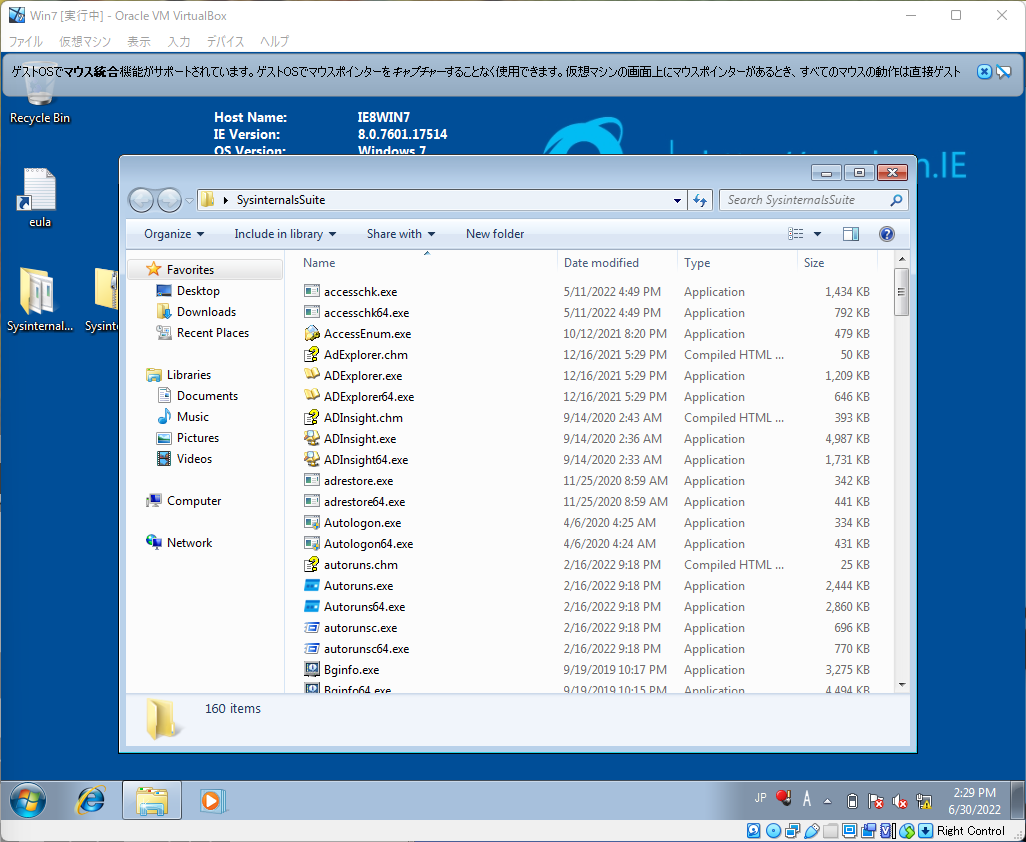Select Computer in the navigation pane
1026x842 pixels.
(x=194, y=500)
